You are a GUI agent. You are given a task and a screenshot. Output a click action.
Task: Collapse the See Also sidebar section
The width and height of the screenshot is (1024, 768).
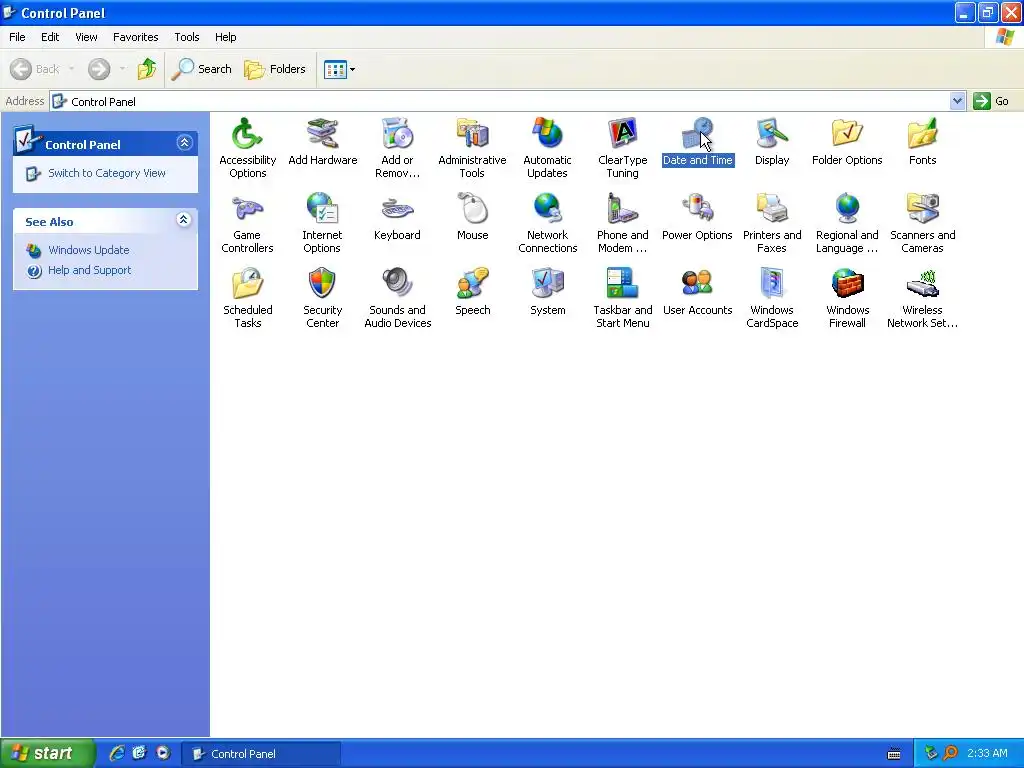point(184,220)
